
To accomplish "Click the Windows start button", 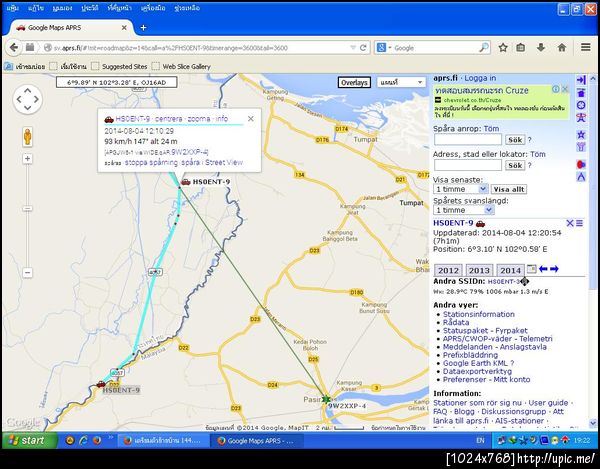I will point(30,440).
